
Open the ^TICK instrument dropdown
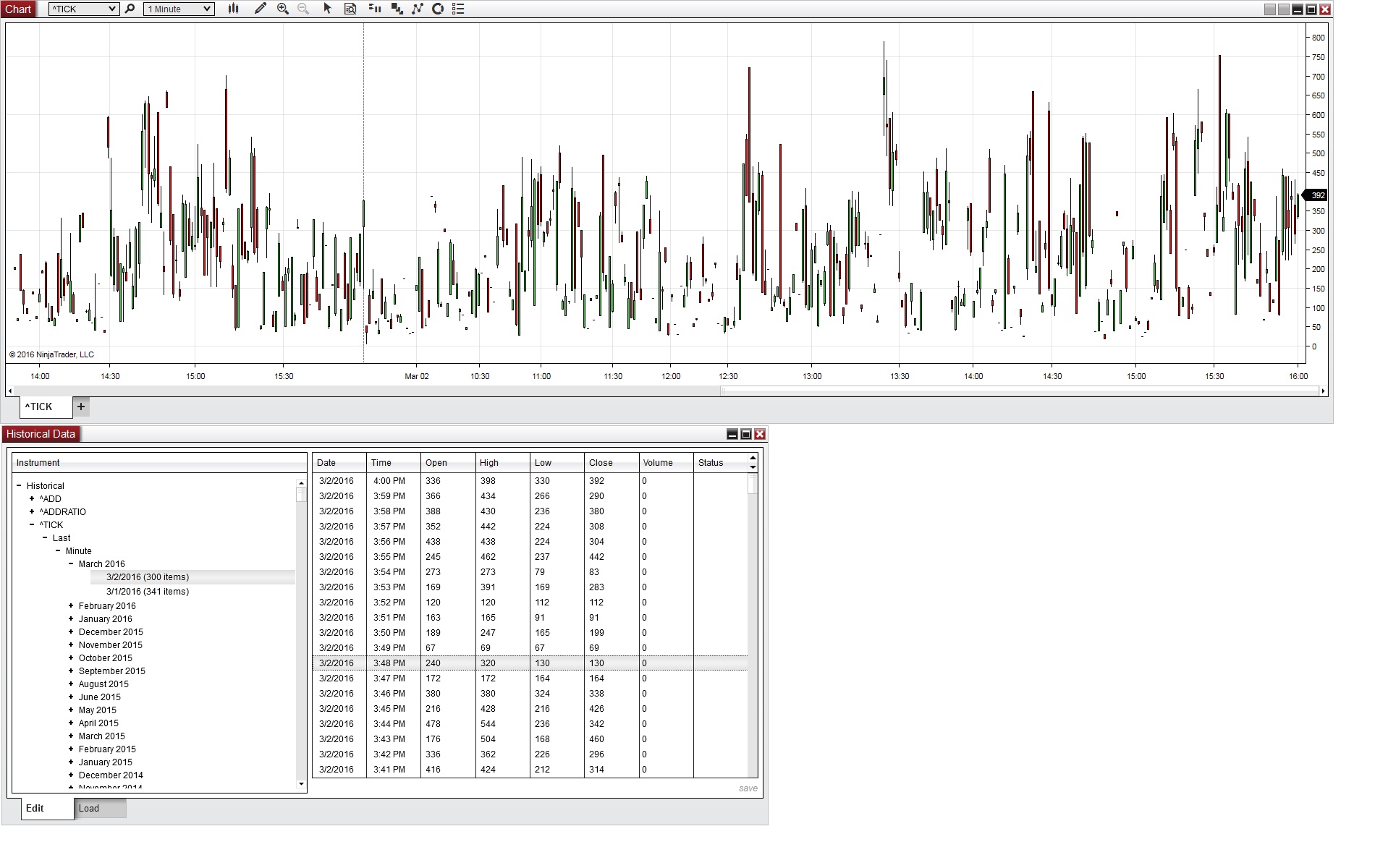point(83,9)
